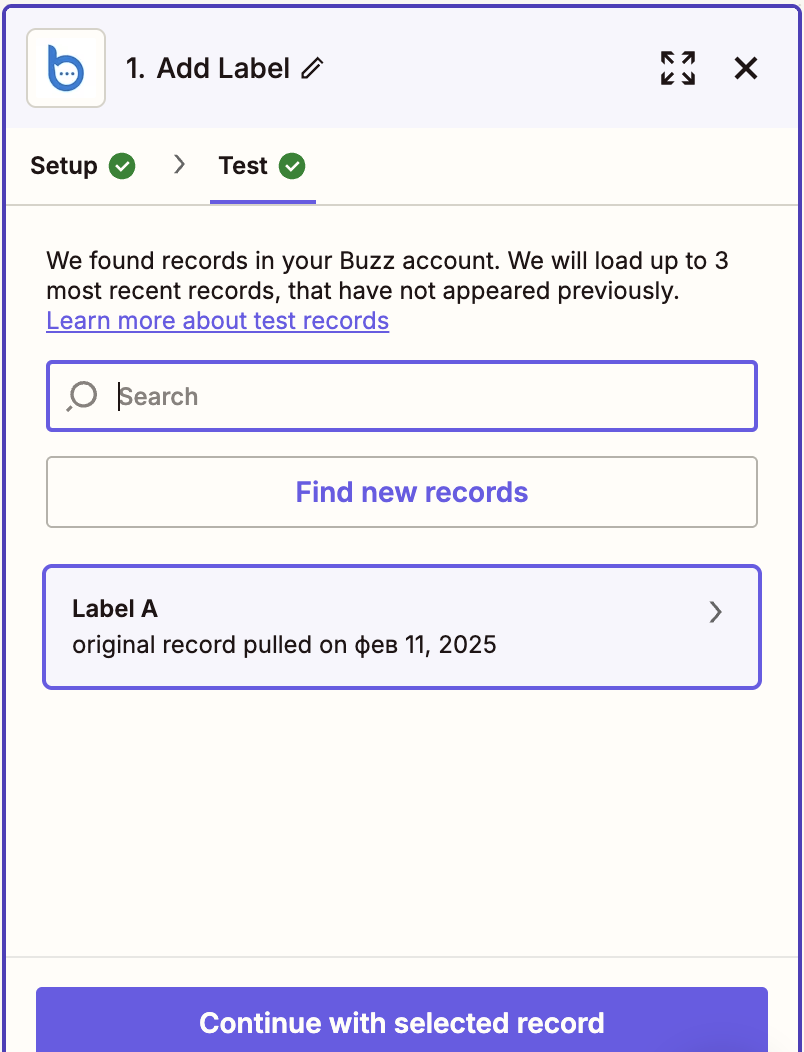Click the green checkmark next to Setup

coord(122,166)
